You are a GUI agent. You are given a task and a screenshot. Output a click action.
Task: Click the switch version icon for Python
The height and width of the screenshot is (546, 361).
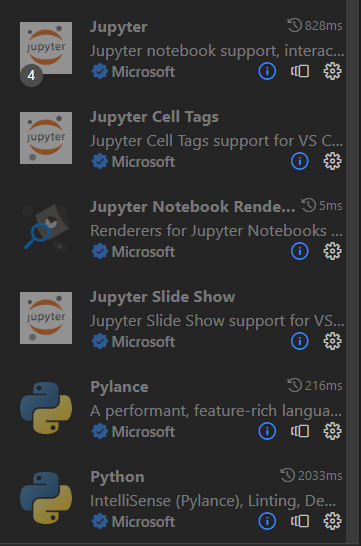pos(300,521)
